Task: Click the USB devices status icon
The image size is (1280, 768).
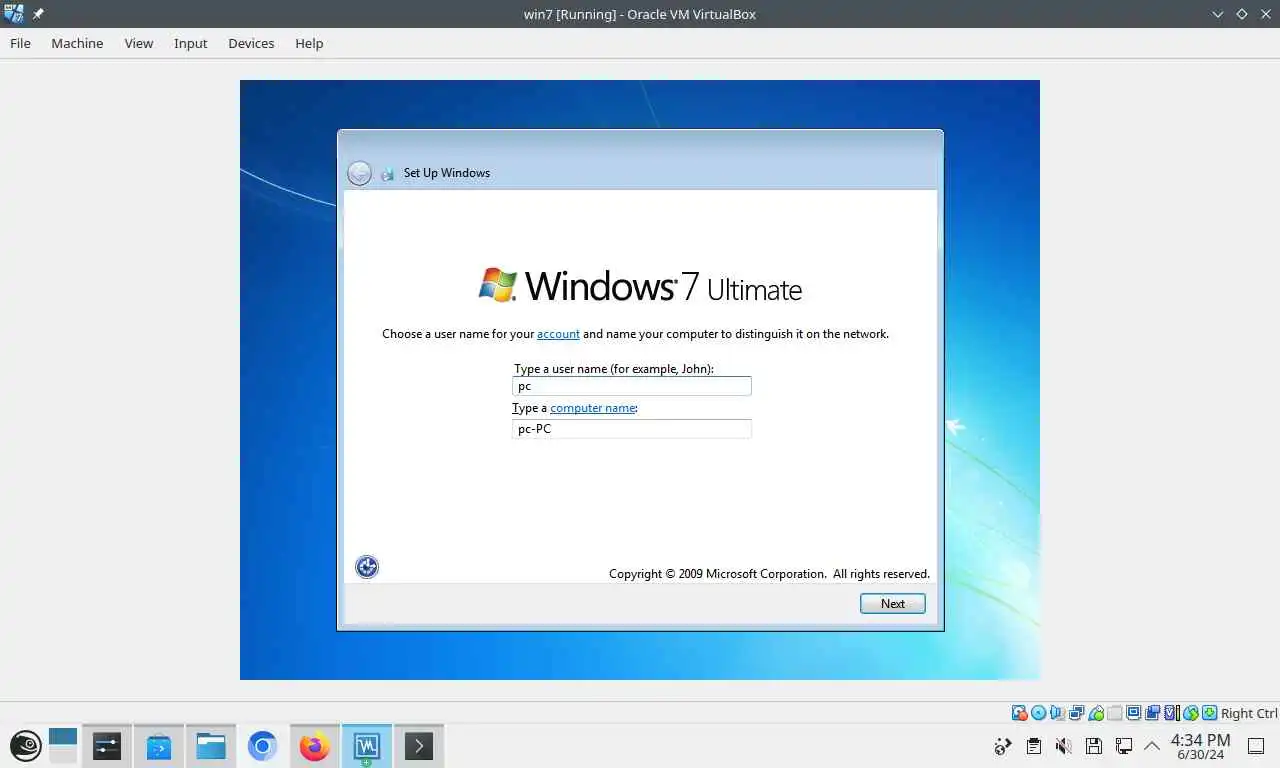Action: (x=1096, y=713)
